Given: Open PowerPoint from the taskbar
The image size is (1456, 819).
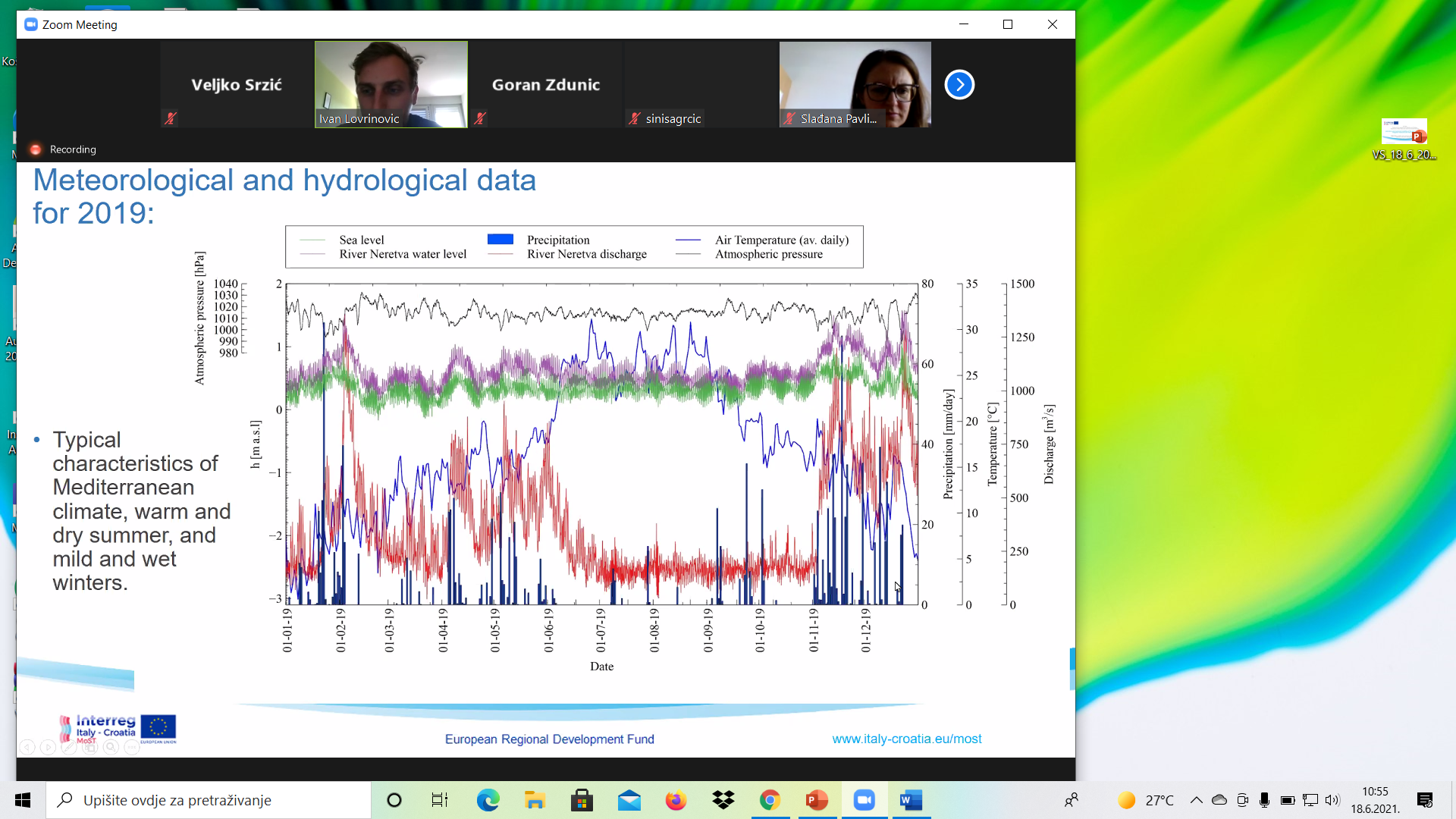Looking at the screenshot, I should [817, 800].
